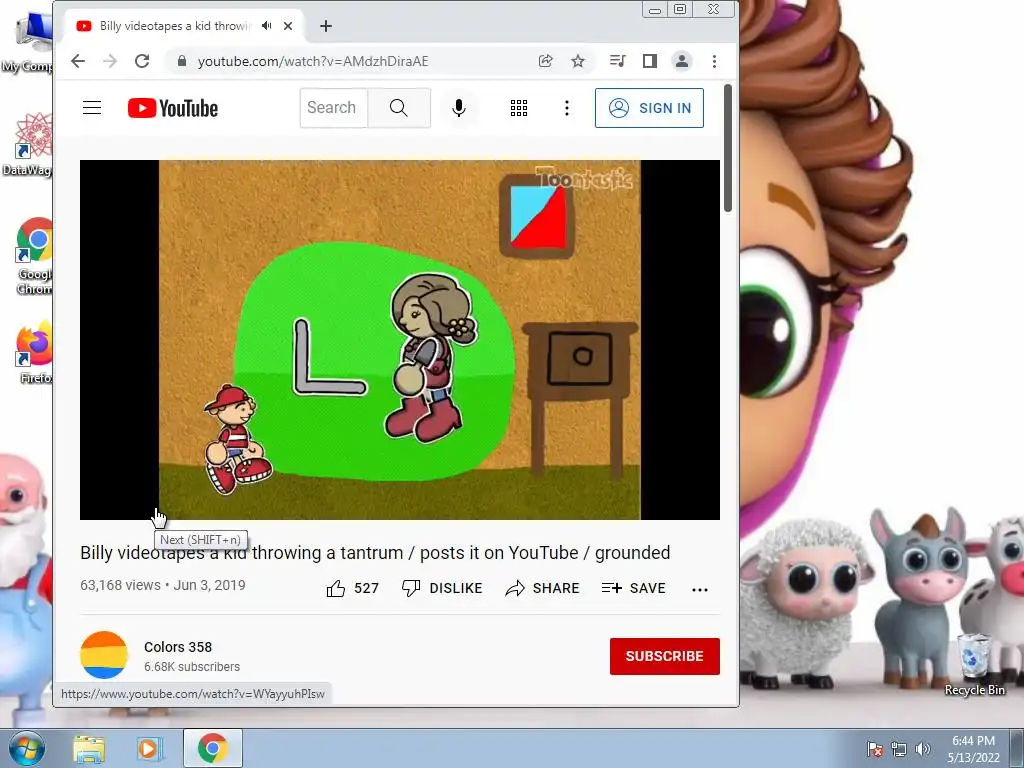Image resolution: width=1024 pixels, height=768 pixels.
Task: Click the address bar URL text
Action: [x=313, y=61]
